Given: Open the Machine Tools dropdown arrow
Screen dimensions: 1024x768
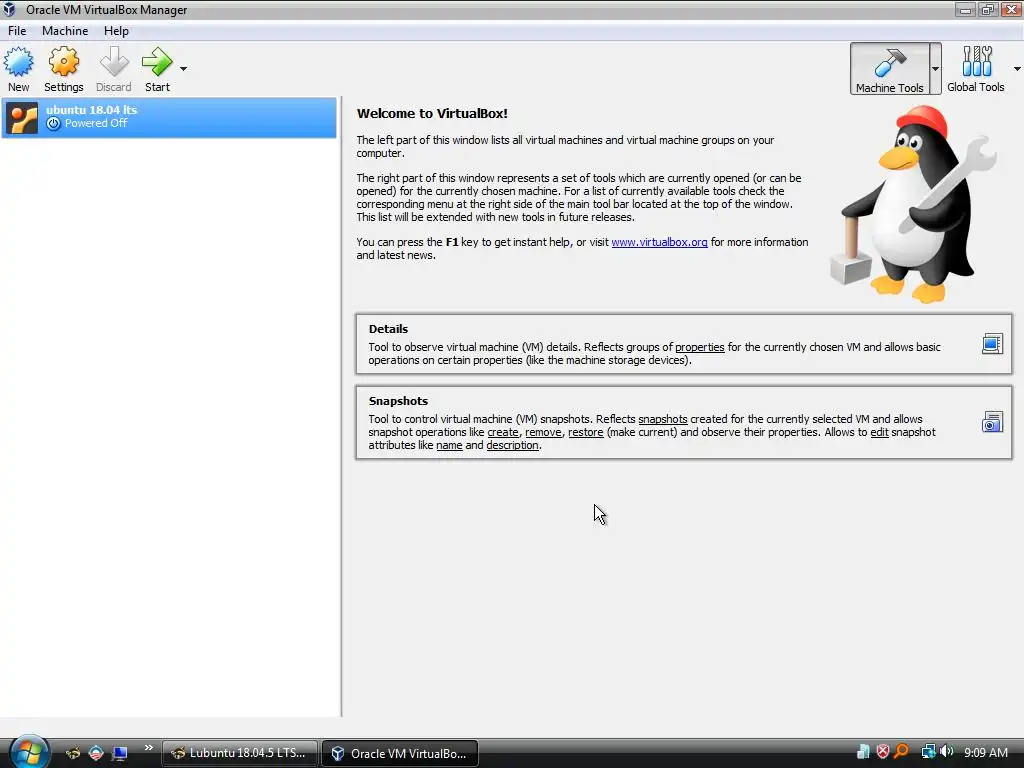Looking at the screenshot, I should coord(935,69).
